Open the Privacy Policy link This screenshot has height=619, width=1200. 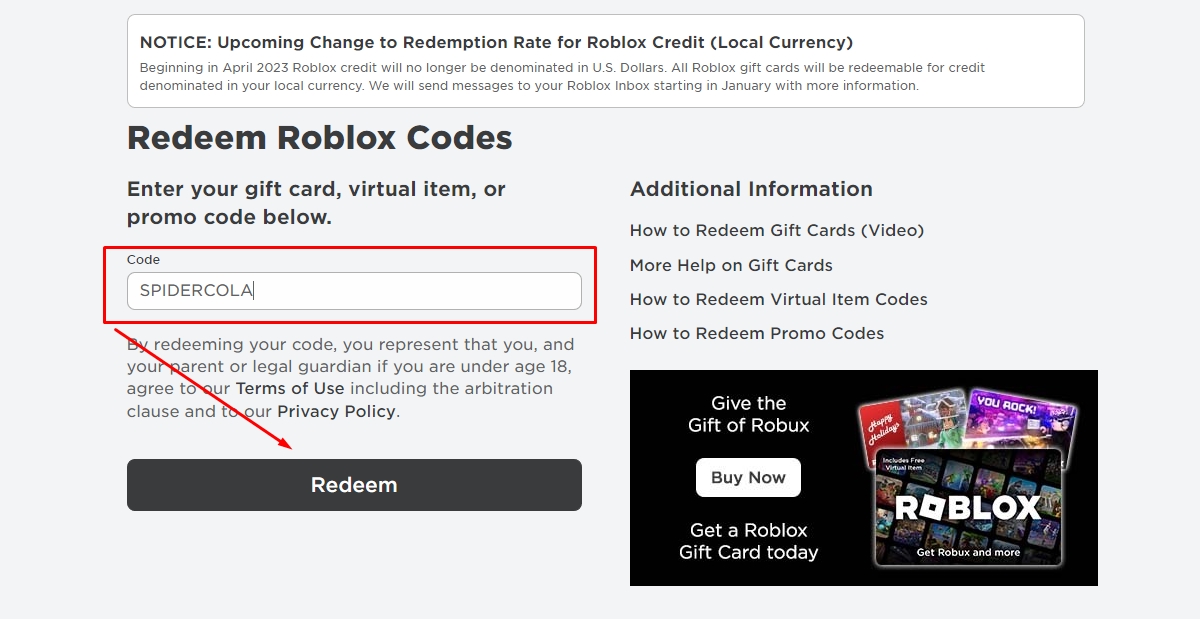pyautogui.click(x=336, y=411)
